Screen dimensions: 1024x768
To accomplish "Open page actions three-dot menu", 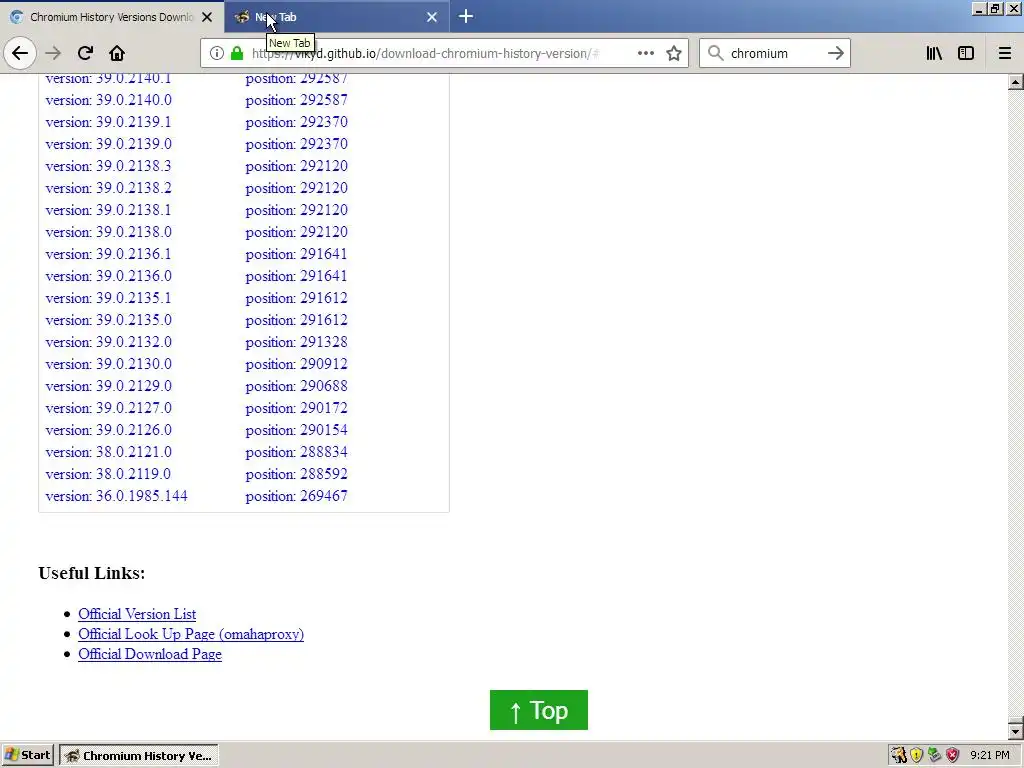I will (x=646, y=53).
